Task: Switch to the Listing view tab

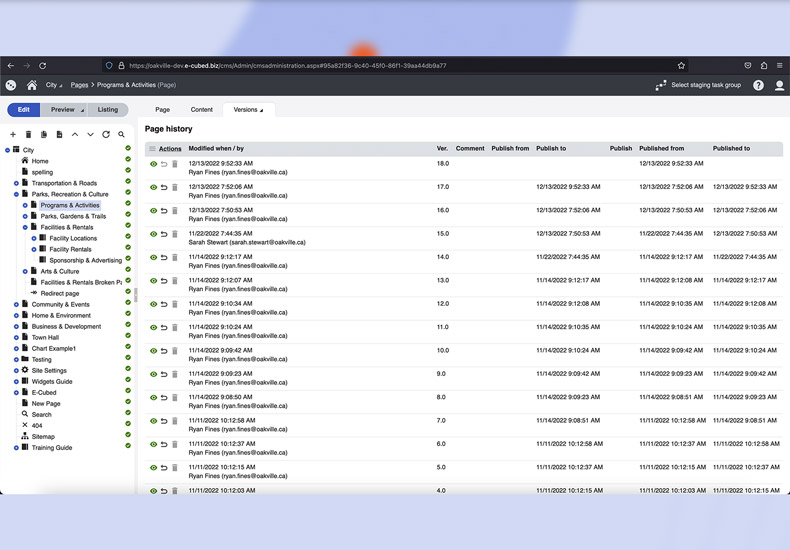Action: [x=107, y=110]
